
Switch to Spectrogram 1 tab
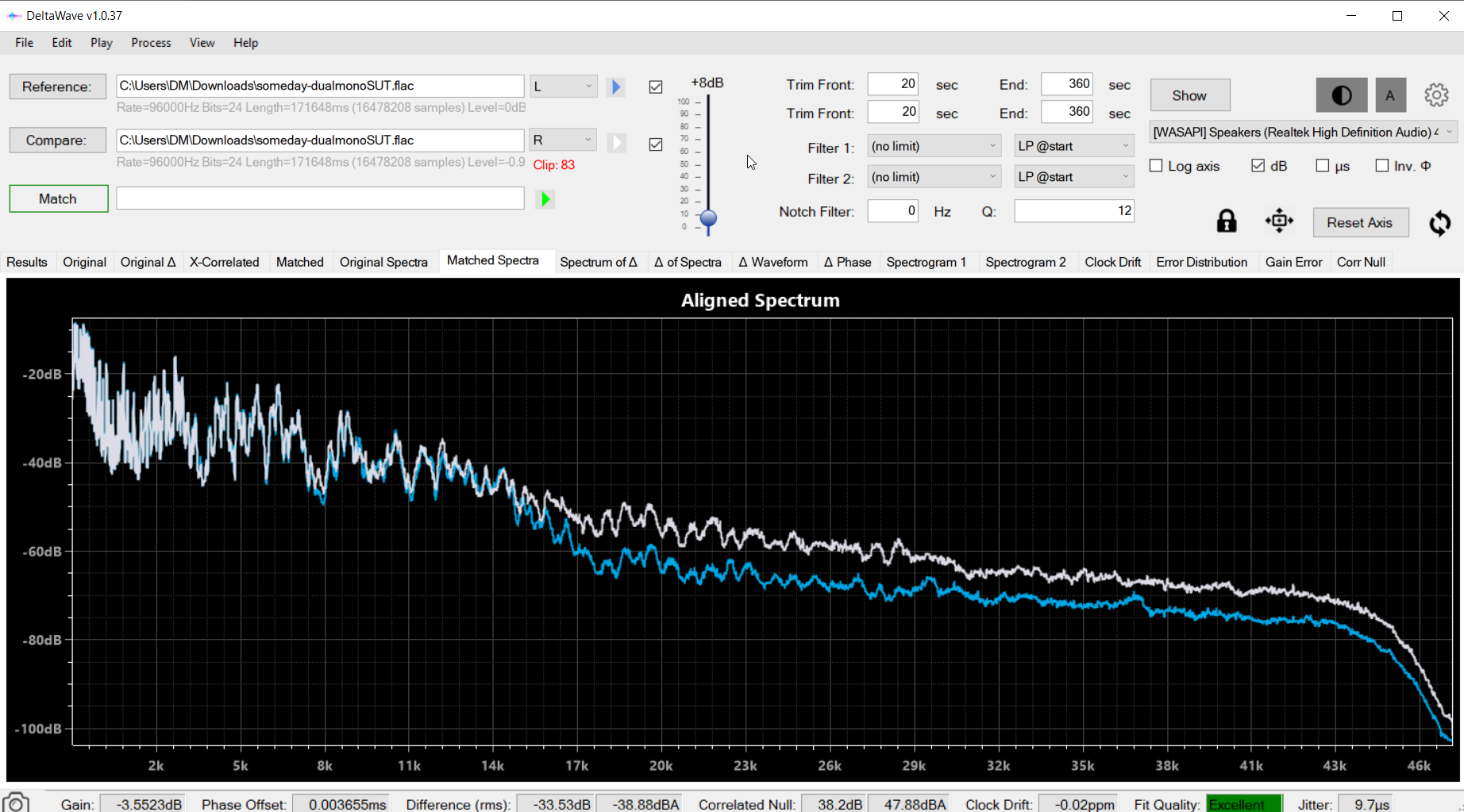pyautogui.click(x=927, y=262)
